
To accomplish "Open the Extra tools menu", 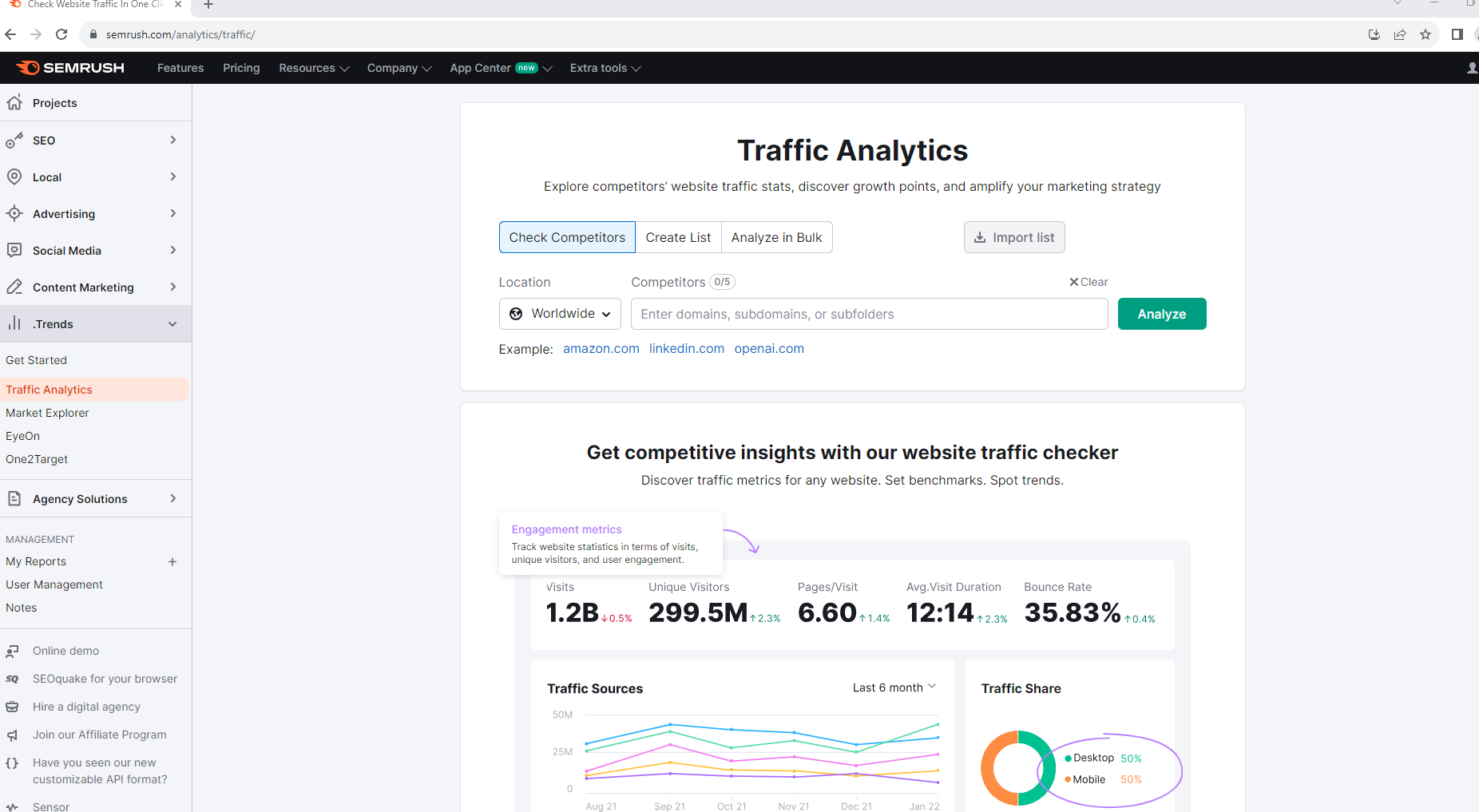I will (605, 68).
